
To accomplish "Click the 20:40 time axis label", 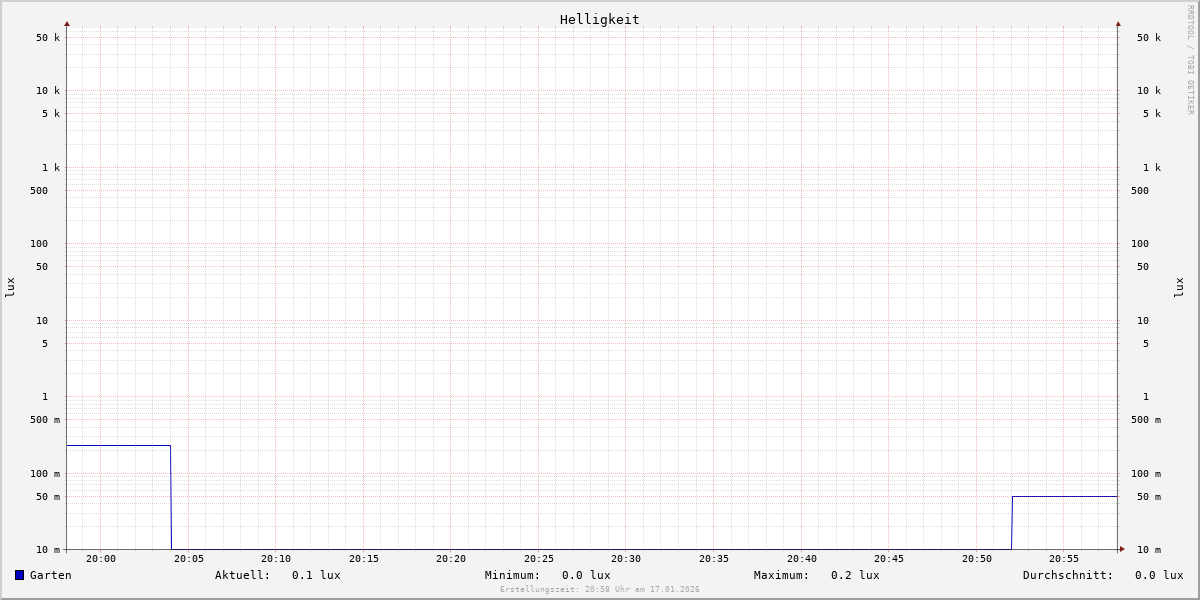I will tap(802, 559).
